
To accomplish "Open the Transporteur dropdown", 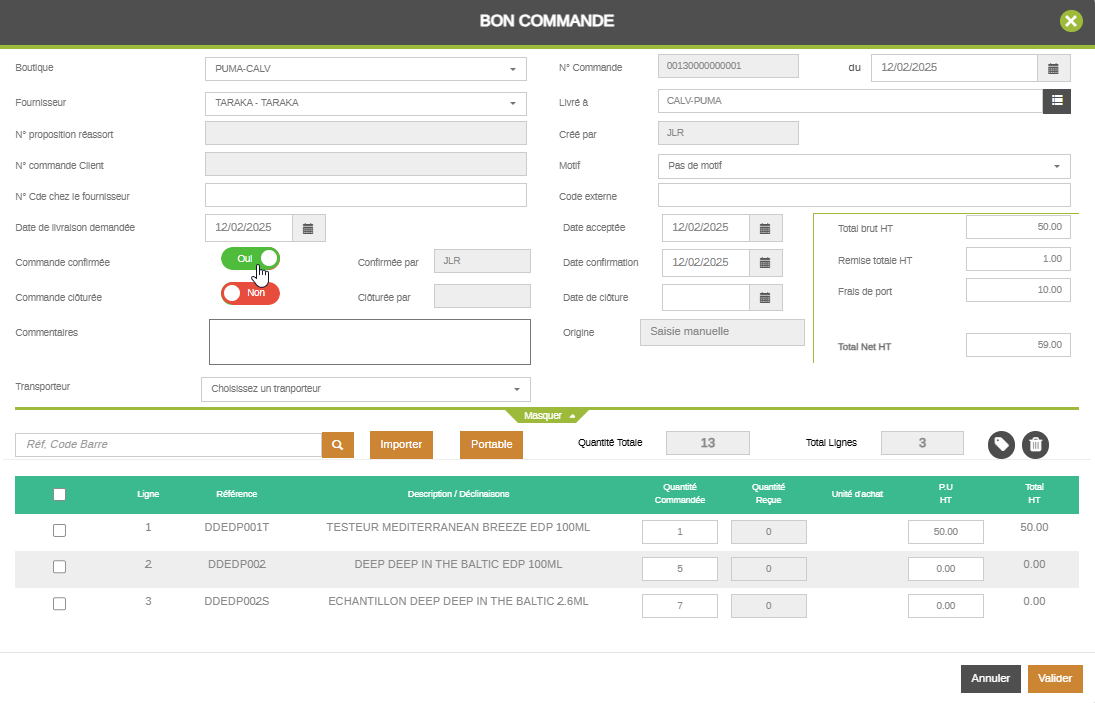I will pos(366,389).
